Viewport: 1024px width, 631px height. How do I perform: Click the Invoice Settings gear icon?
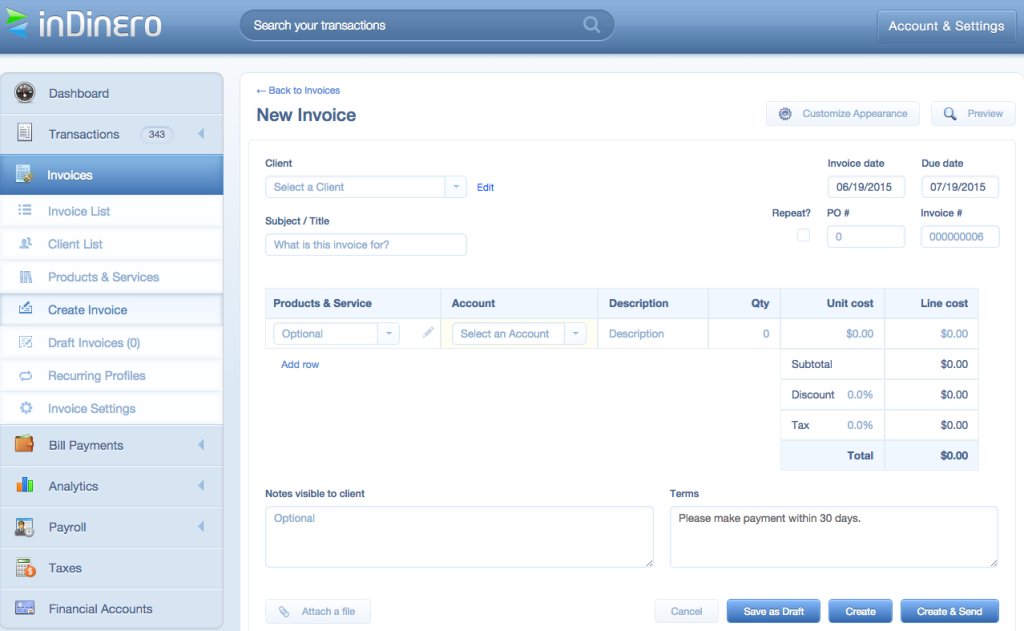click(x=25, y=408)
